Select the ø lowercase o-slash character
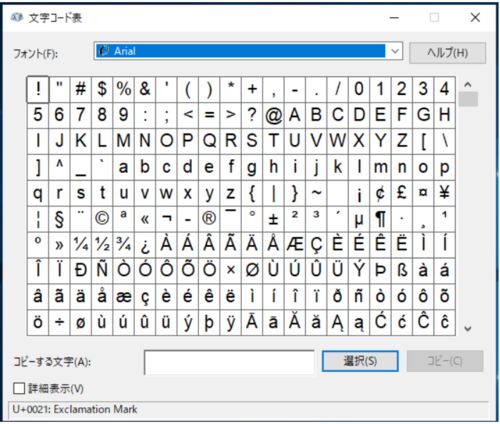The image size is (500, 424). 81,323
